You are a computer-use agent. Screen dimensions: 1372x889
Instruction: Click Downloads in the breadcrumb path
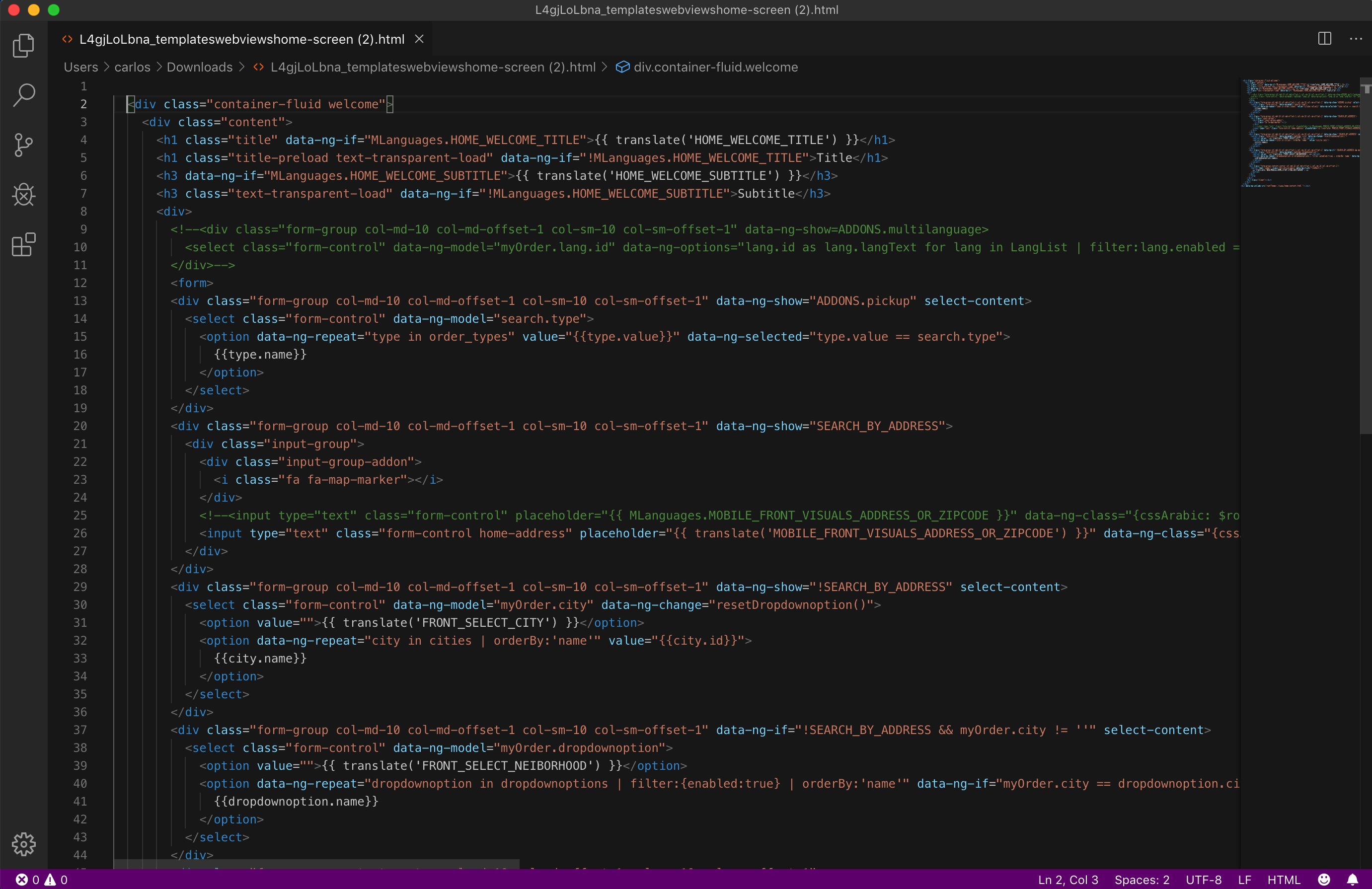tap(200, 67)
